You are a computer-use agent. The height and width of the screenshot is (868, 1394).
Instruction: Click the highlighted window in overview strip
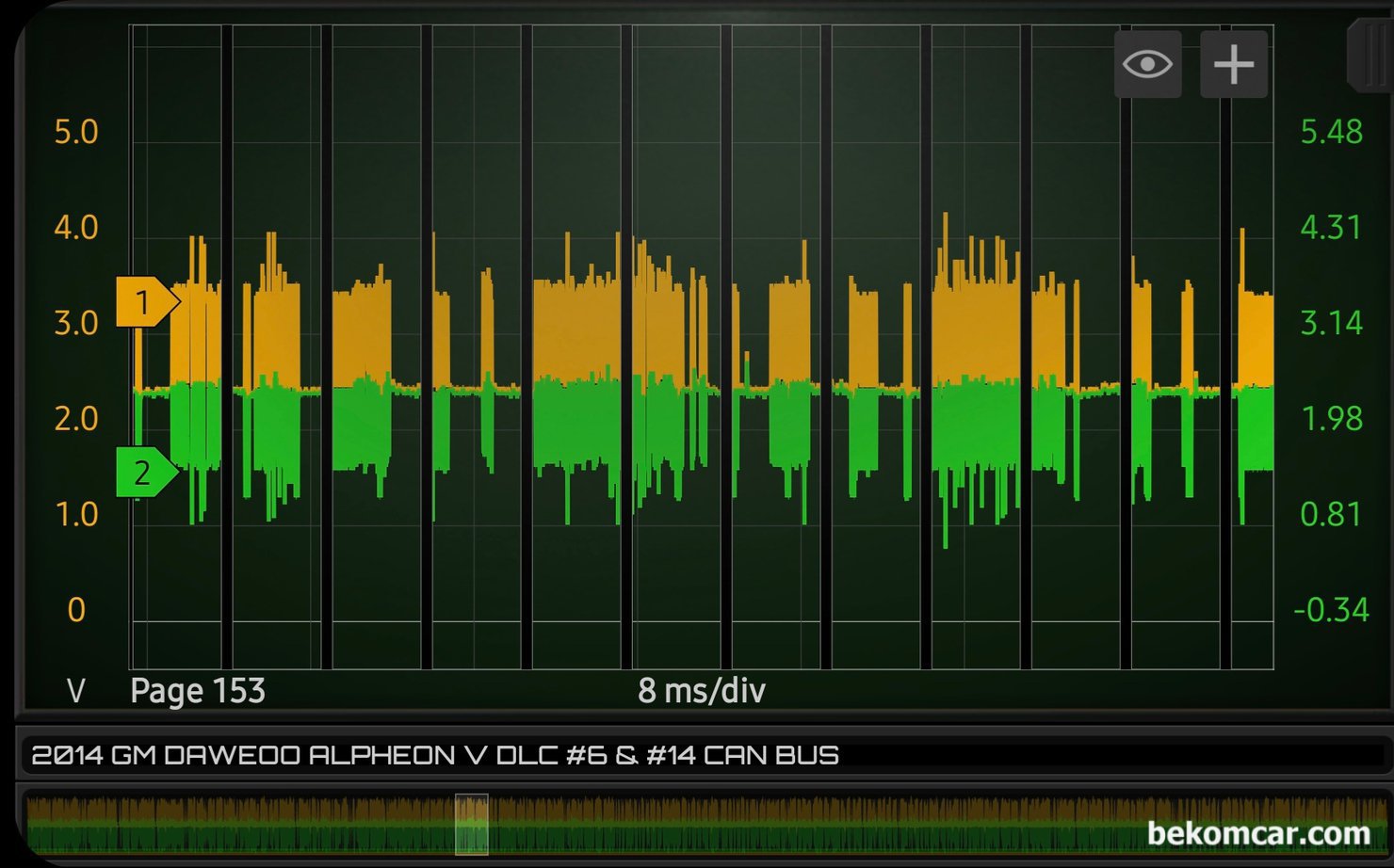471,824
